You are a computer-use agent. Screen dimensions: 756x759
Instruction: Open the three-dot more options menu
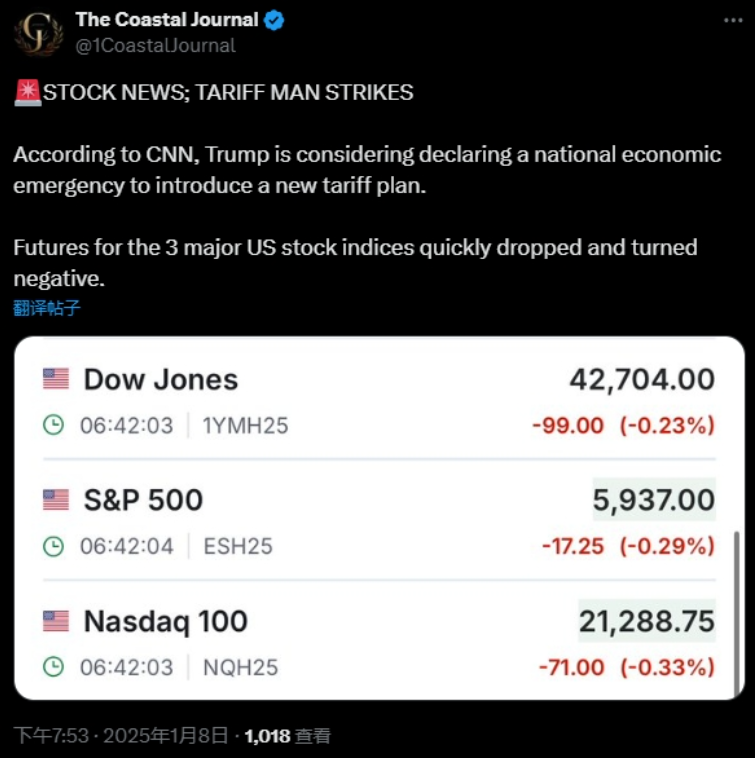(733, 20)
